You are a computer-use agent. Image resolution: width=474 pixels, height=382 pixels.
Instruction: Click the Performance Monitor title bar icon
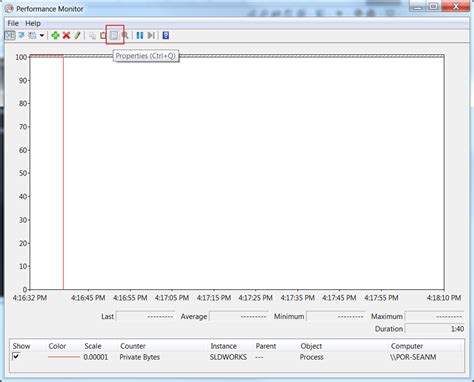coord(9,8)
